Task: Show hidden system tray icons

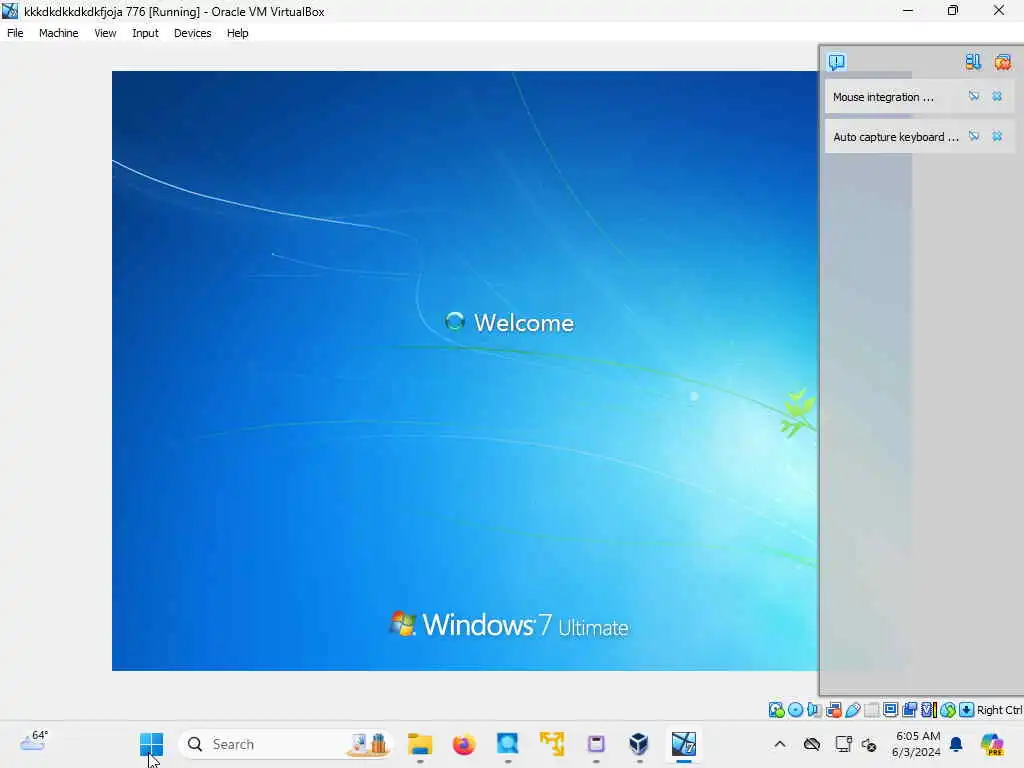Action: (780, 744)
